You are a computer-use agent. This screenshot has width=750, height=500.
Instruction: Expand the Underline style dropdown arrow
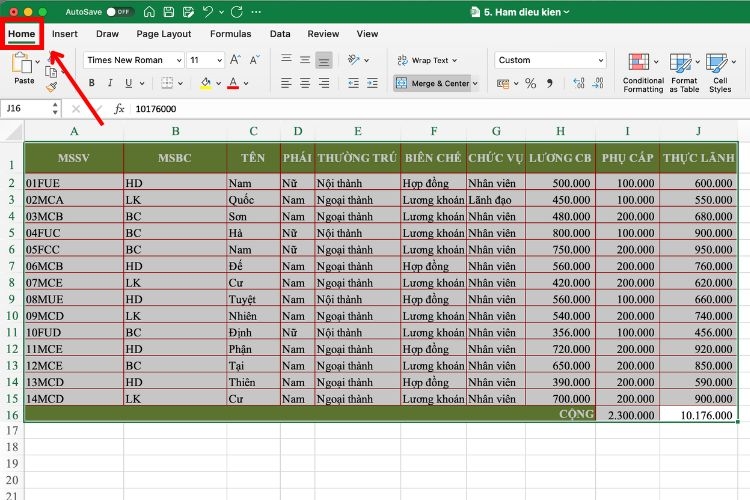coord(142,83)
